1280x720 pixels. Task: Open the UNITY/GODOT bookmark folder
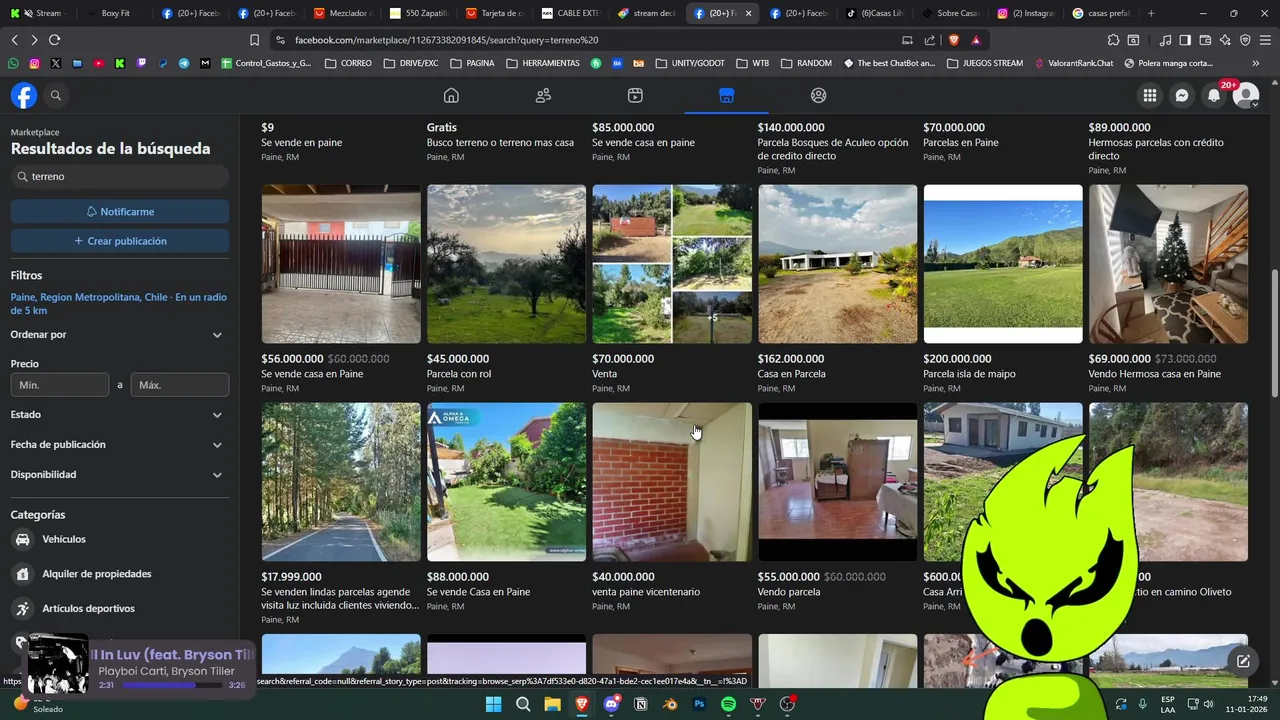(690, 63)
